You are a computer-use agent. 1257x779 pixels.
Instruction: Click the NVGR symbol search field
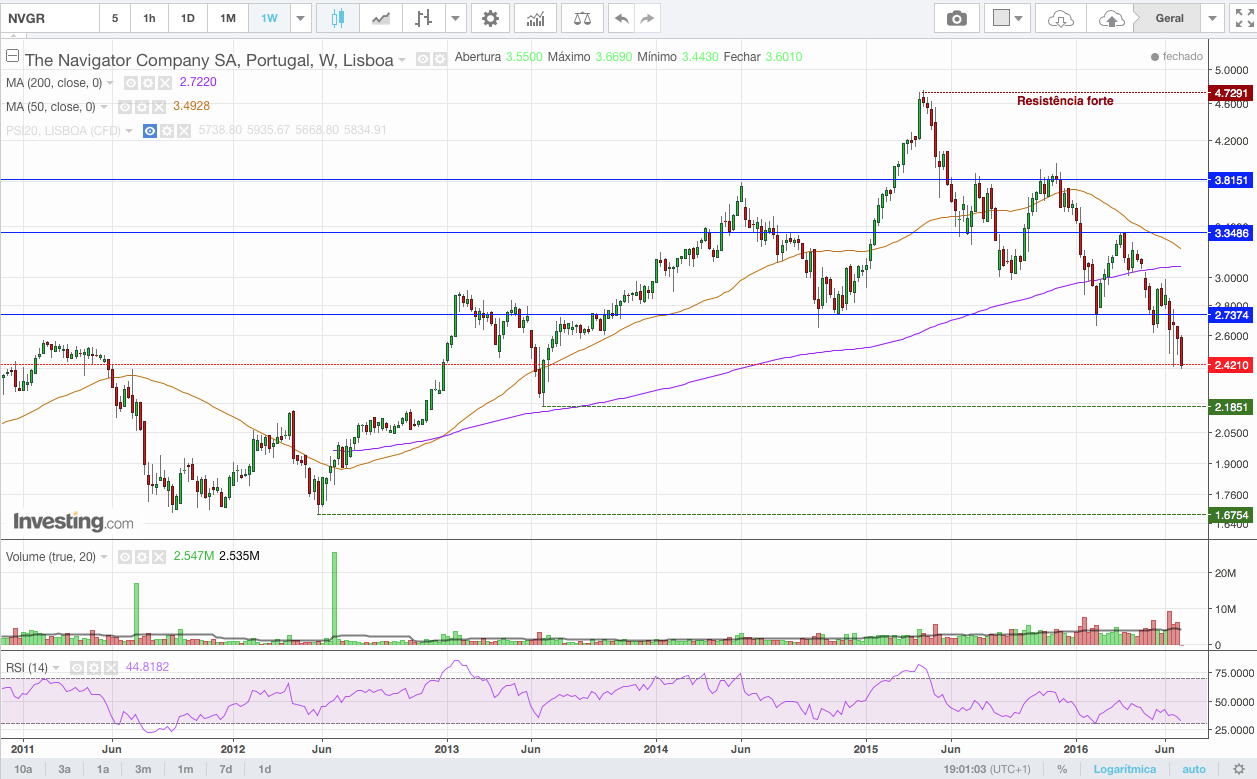click(50, 18)
